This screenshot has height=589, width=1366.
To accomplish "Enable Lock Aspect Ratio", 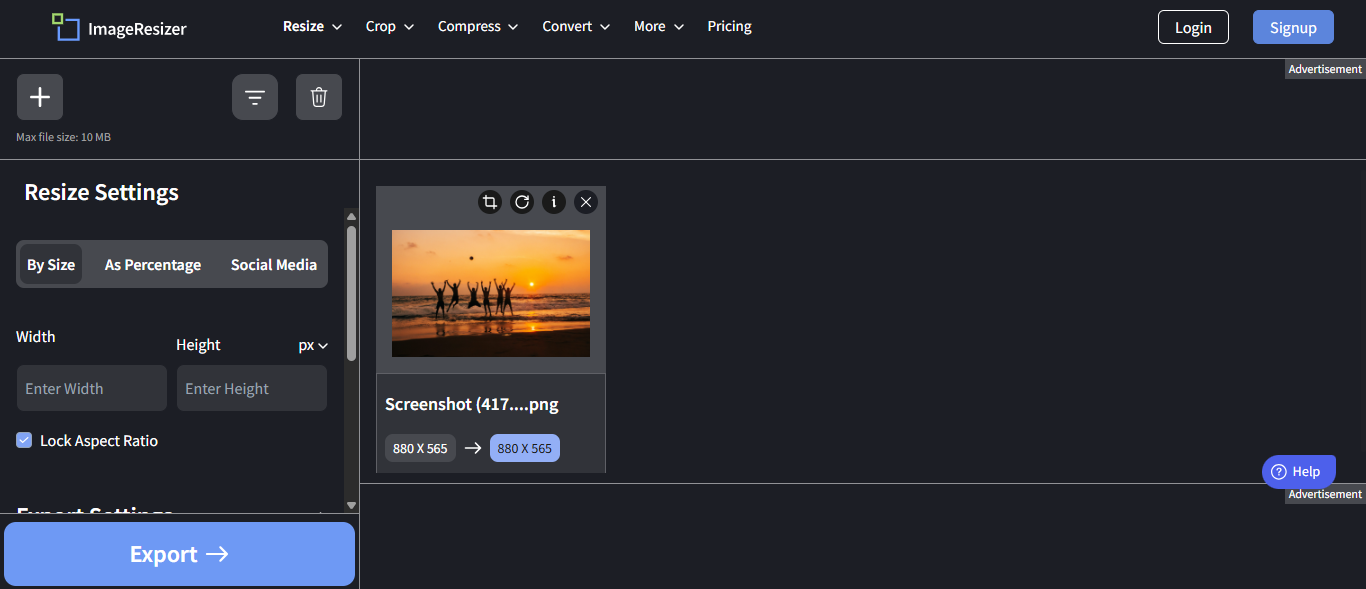I will point(23,440).
